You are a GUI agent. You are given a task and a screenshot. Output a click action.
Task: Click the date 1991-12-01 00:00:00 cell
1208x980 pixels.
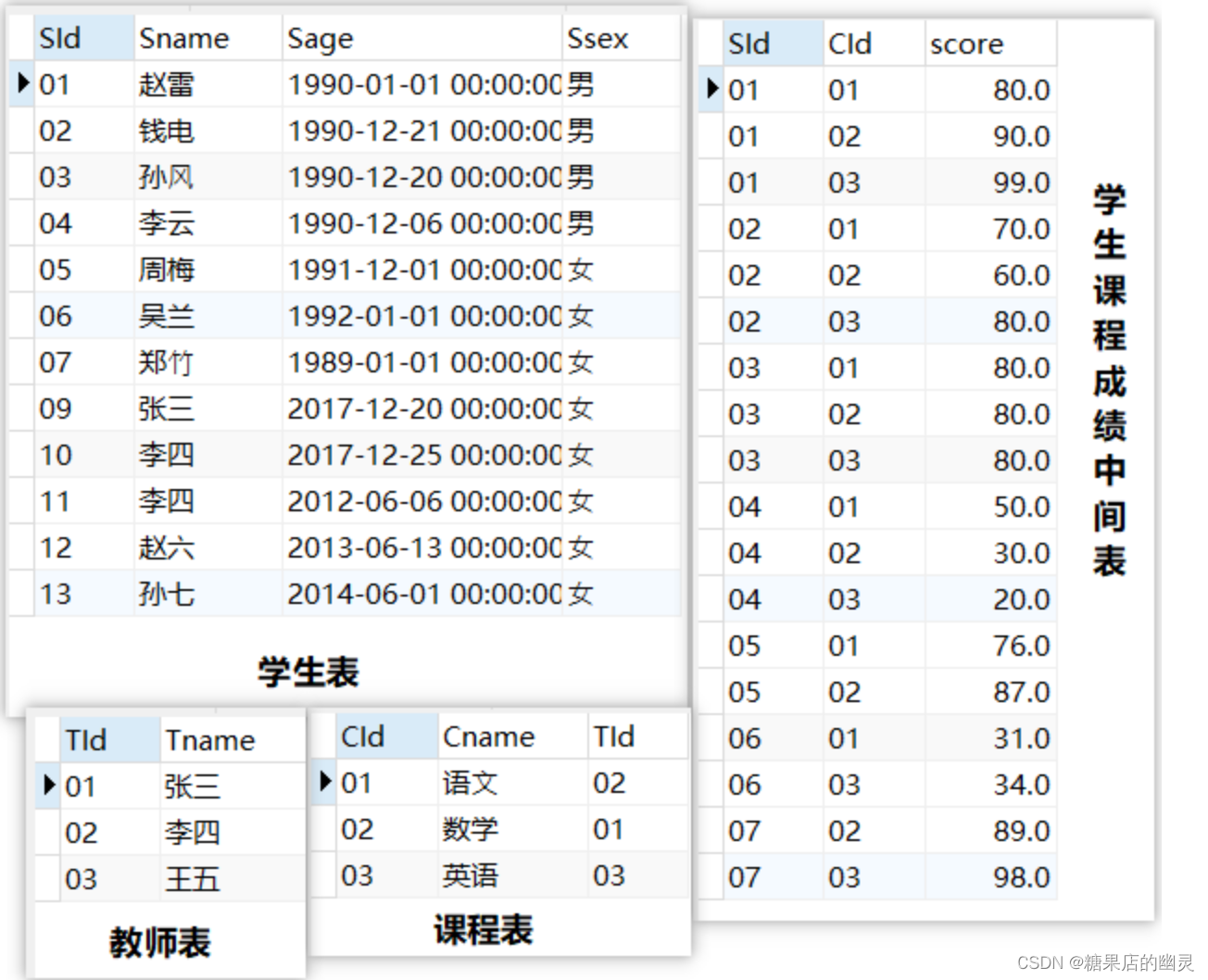click(422, 270)
